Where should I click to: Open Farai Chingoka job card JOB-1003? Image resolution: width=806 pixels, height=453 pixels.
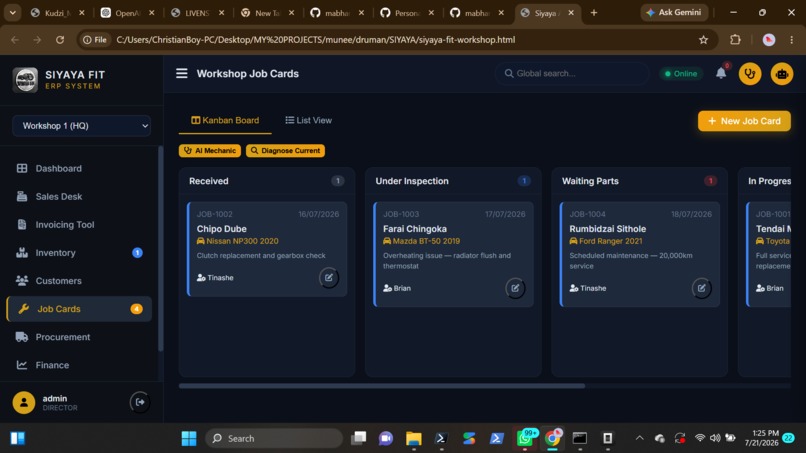tap(453, 254)
